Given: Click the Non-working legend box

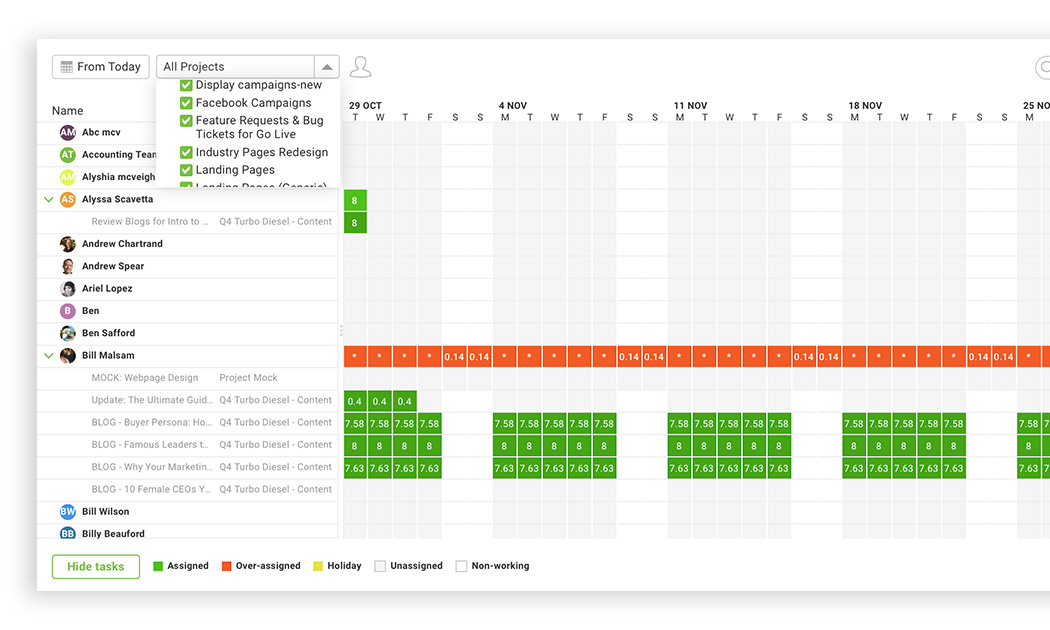Looking at the screenshot, I should point(461,566).
